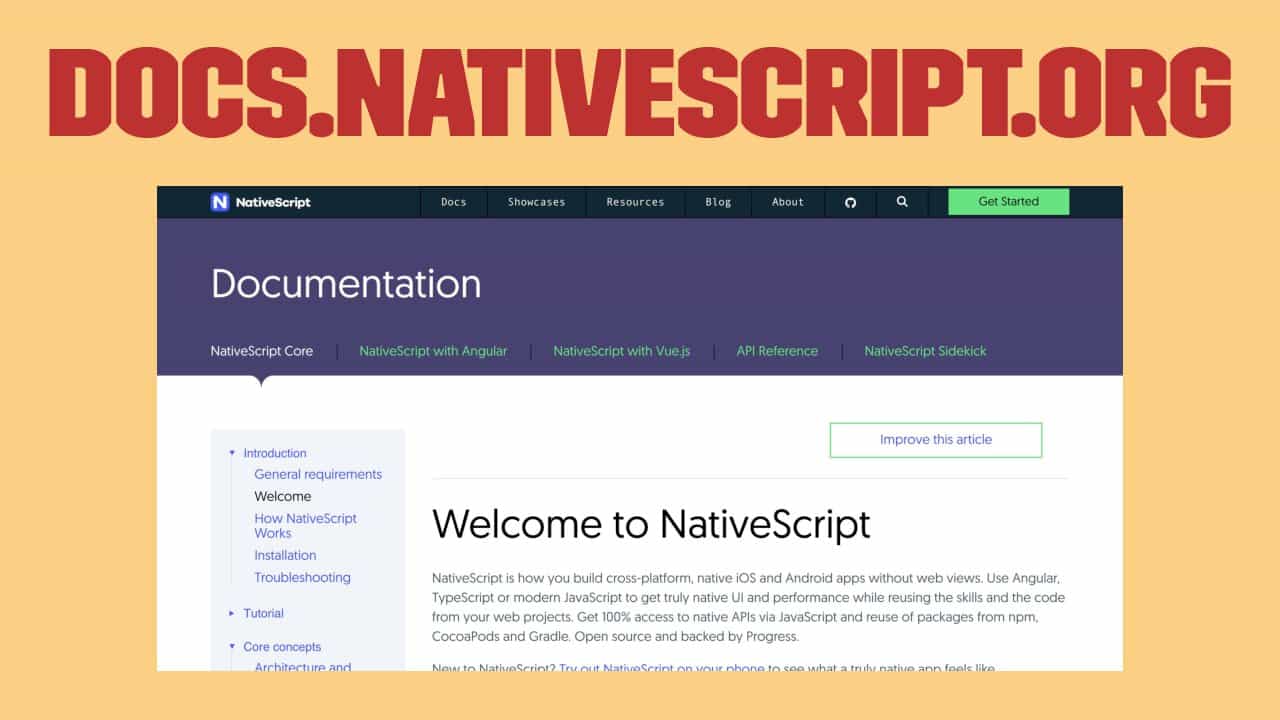Open the GitHub icon link
Screen dimensions: 1280x720
click(x=851, y=202)
